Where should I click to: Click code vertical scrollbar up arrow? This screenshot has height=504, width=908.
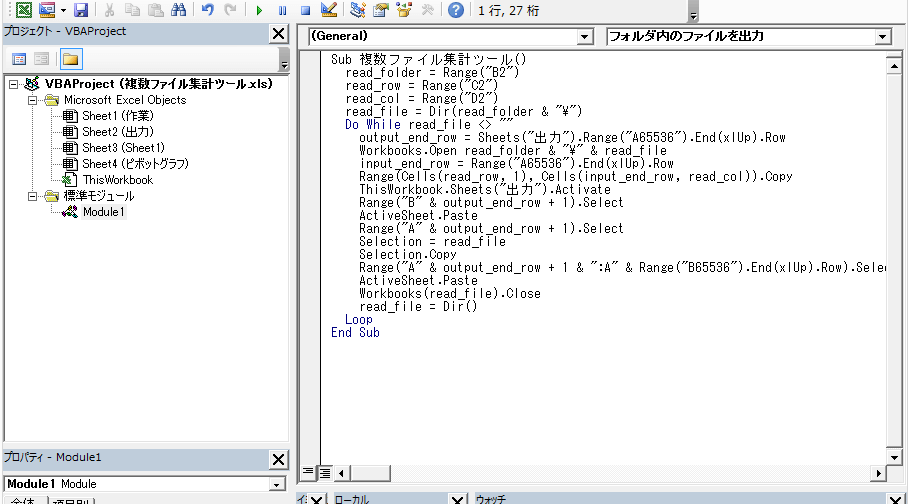[894, 66]
